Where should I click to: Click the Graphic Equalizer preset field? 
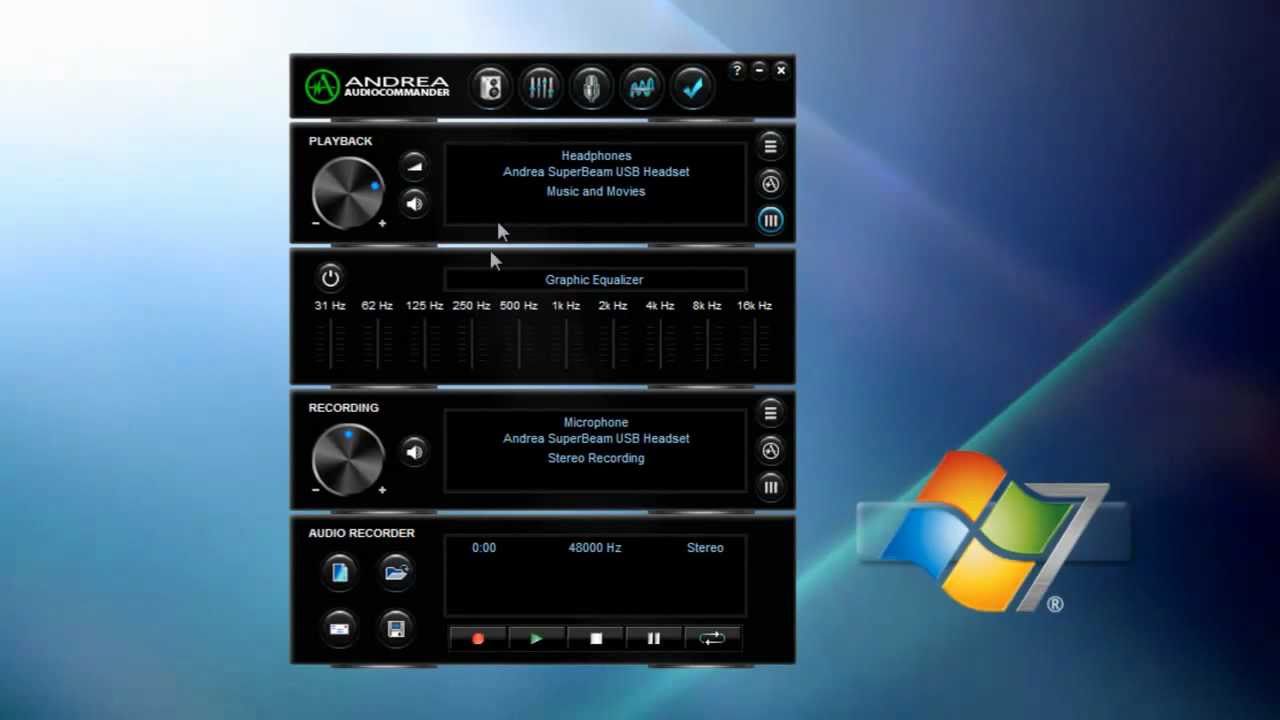point(595,280)
